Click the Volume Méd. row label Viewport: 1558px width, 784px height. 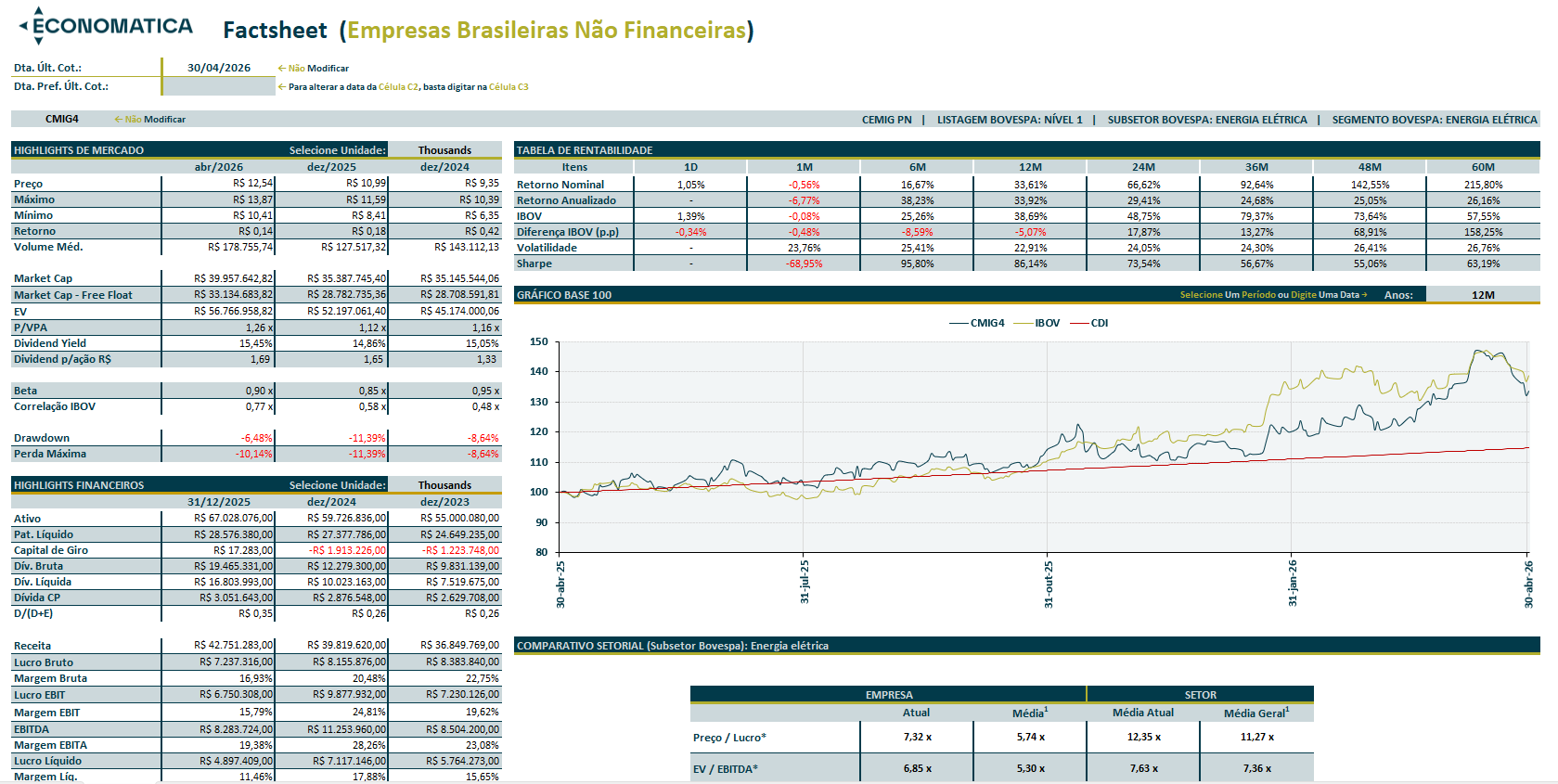[48, 247]
